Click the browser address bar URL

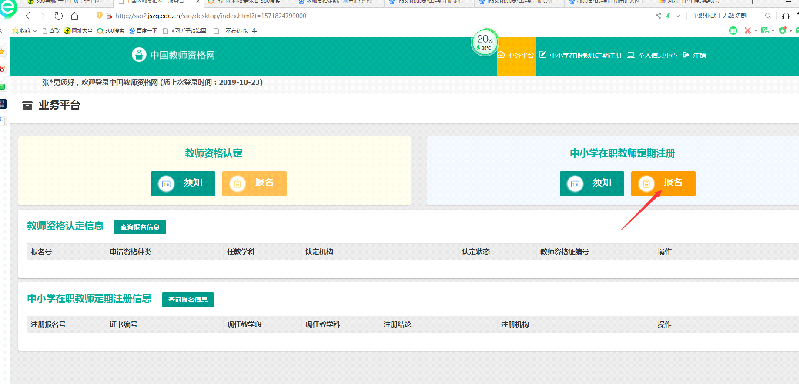[211, 16]
